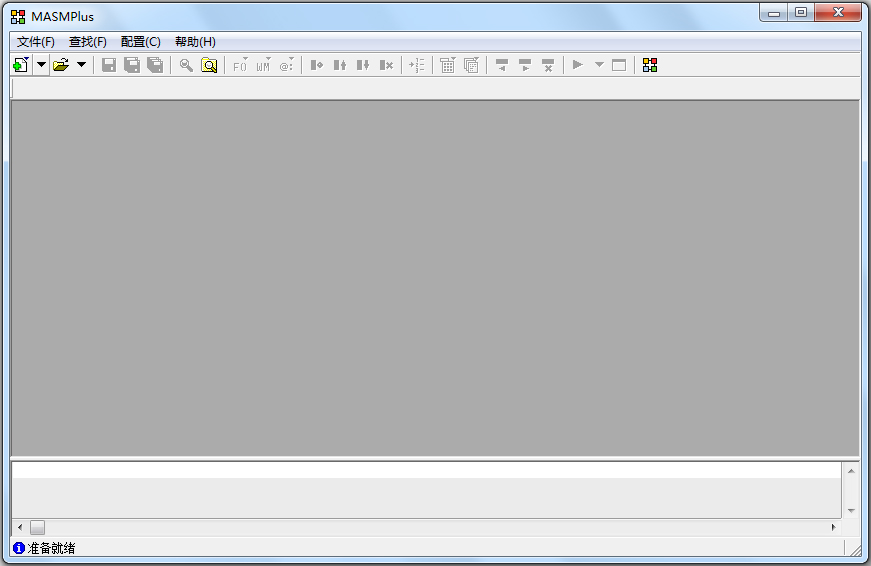Open the 配置(C) menu

[x=140, y=42]
